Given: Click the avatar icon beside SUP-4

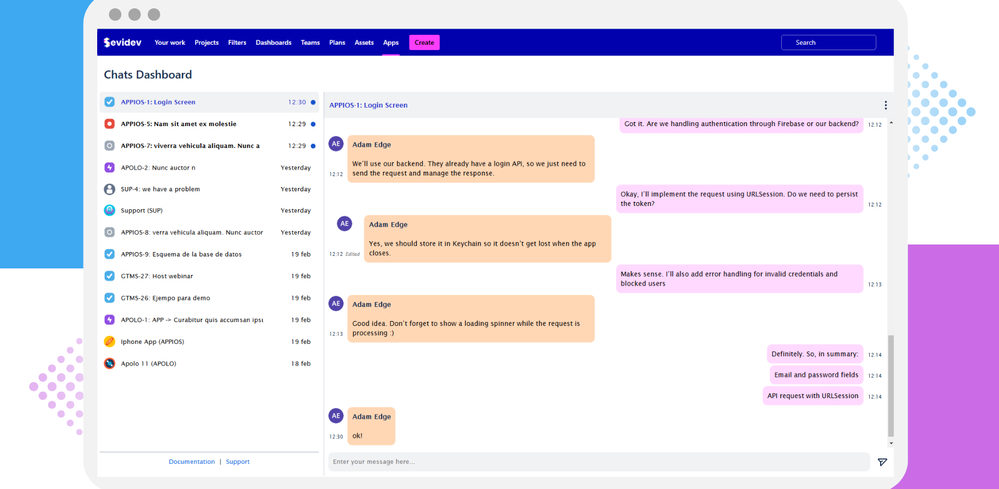Looking at the screenshot, I should tap(109, 189).
